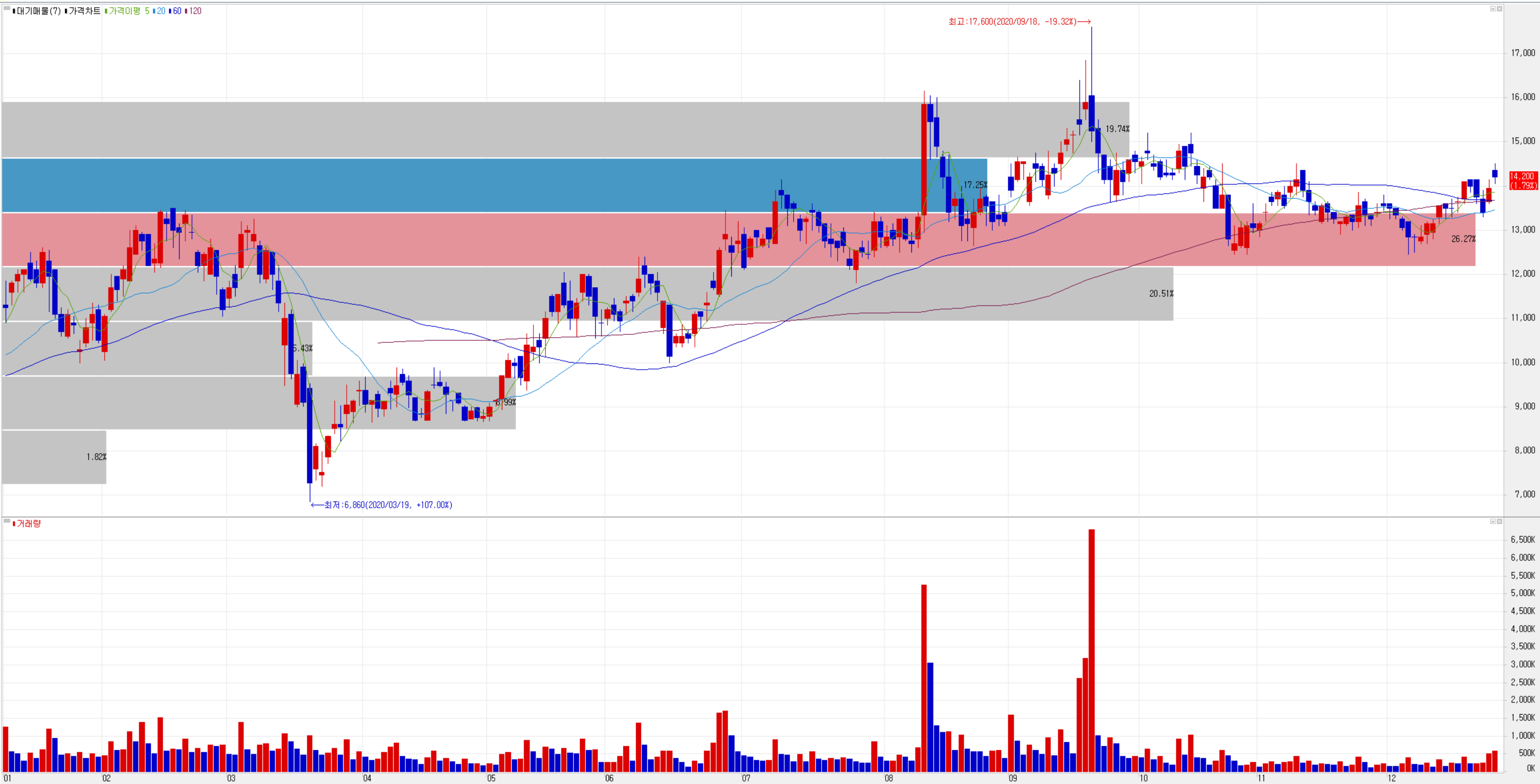Click gray handle box of 거래량 panel
The width and height of the screenshot is (1540, 784).
[7, 521]
